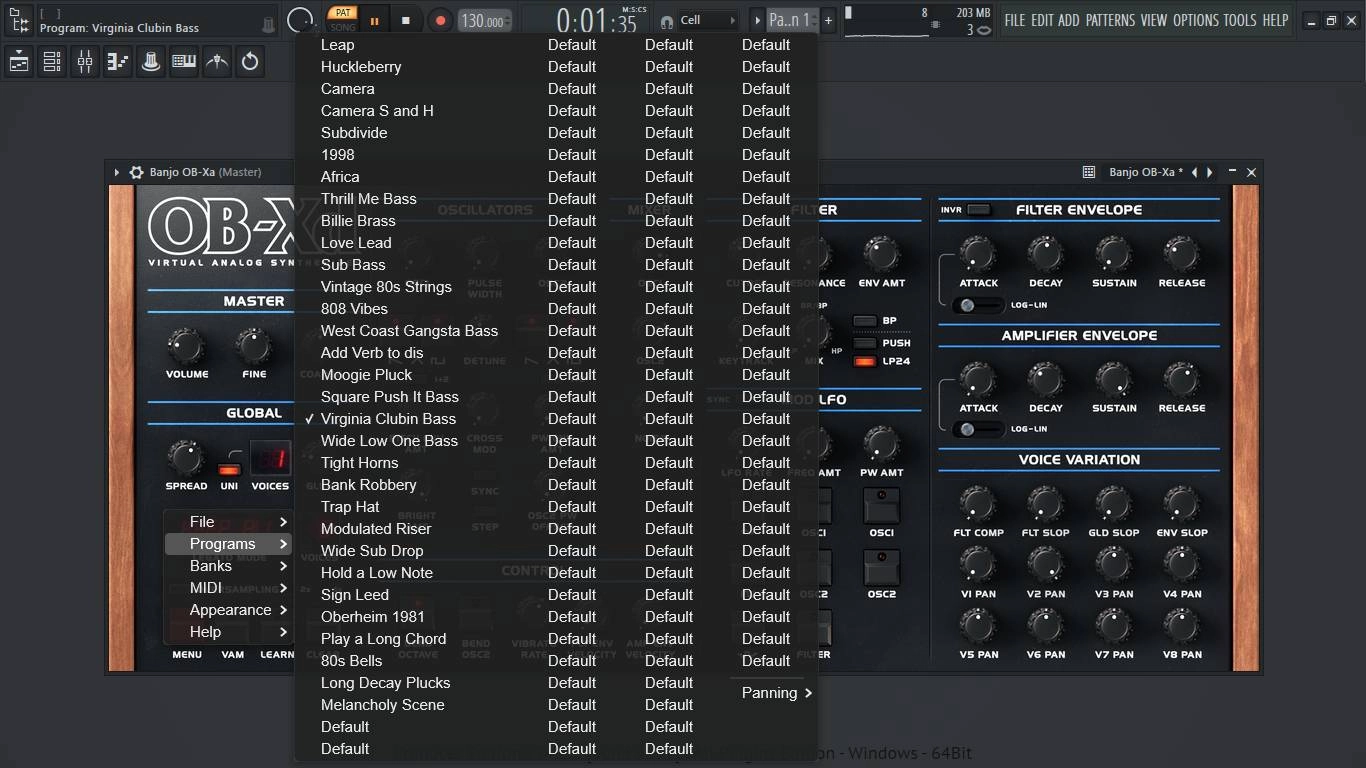Click the tempo field showing 130.000

(x=485, y=21)
